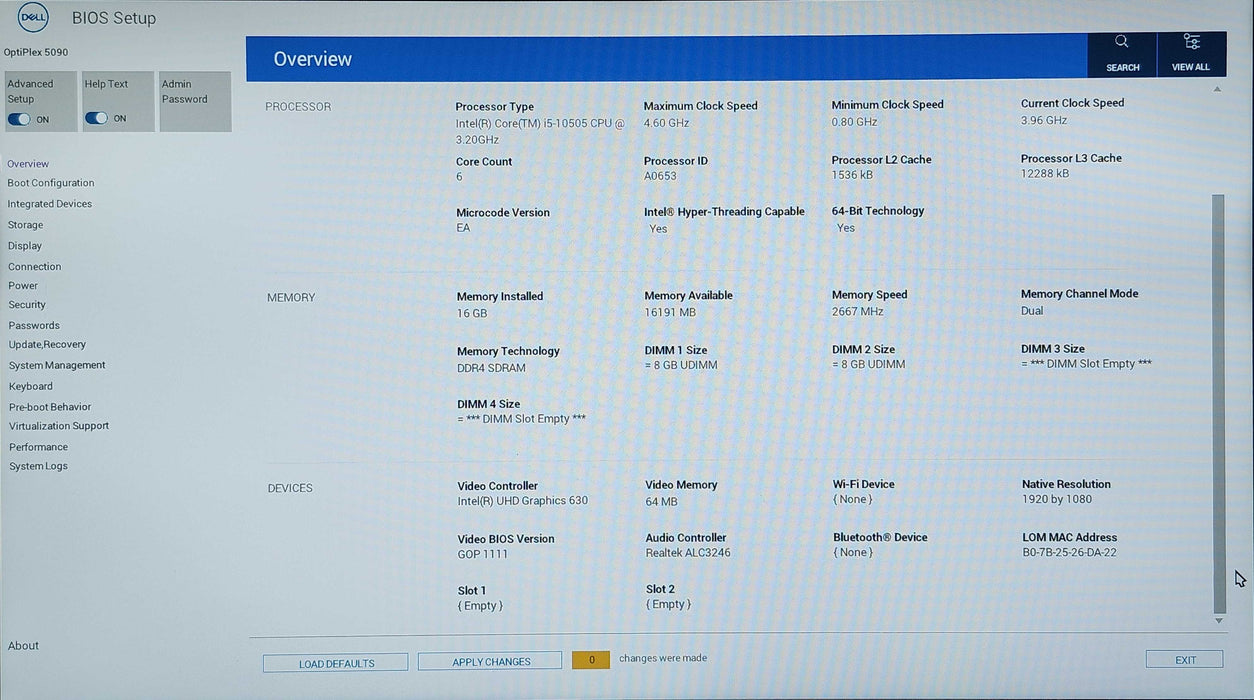Click the Apply Changes button
1254x700 pixels.
(x=490, y=661)
